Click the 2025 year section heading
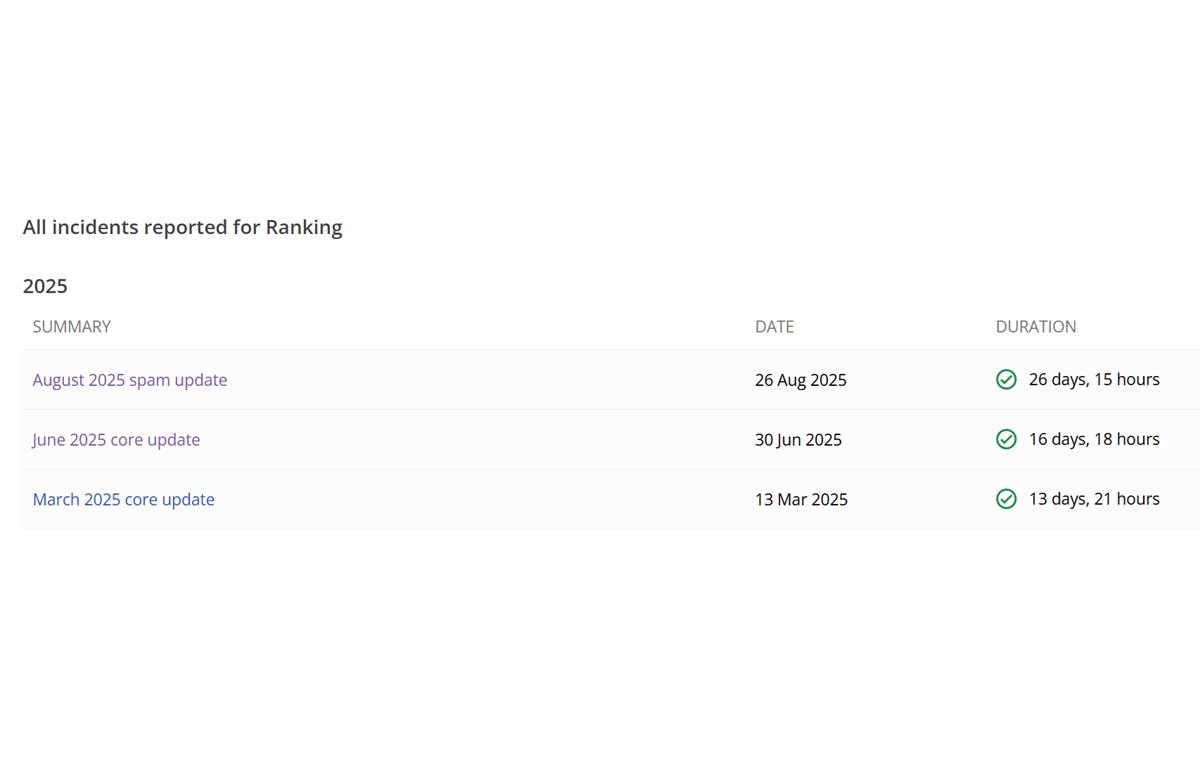Viewport: 1200px width, 783px height. (45, 286)
